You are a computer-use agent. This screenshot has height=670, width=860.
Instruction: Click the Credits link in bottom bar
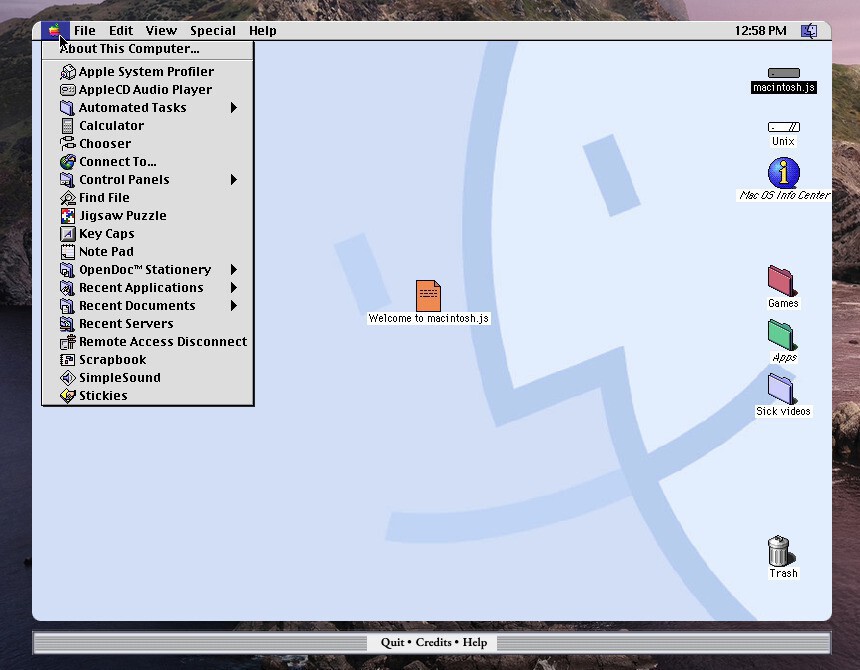pos(433,643)
